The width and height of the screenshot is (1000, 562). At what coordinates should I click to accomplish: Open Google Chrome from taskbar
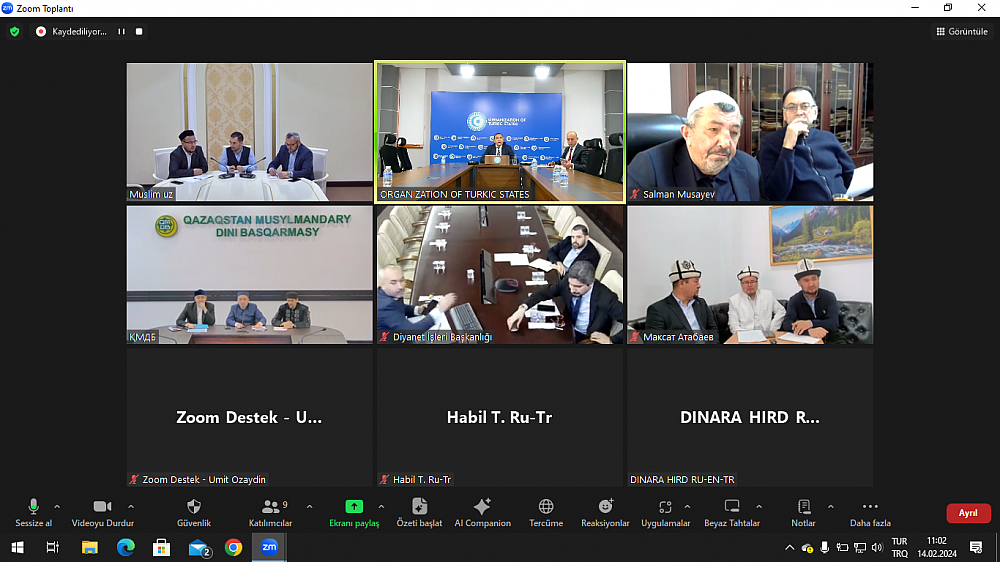click(x=233, y=547)
